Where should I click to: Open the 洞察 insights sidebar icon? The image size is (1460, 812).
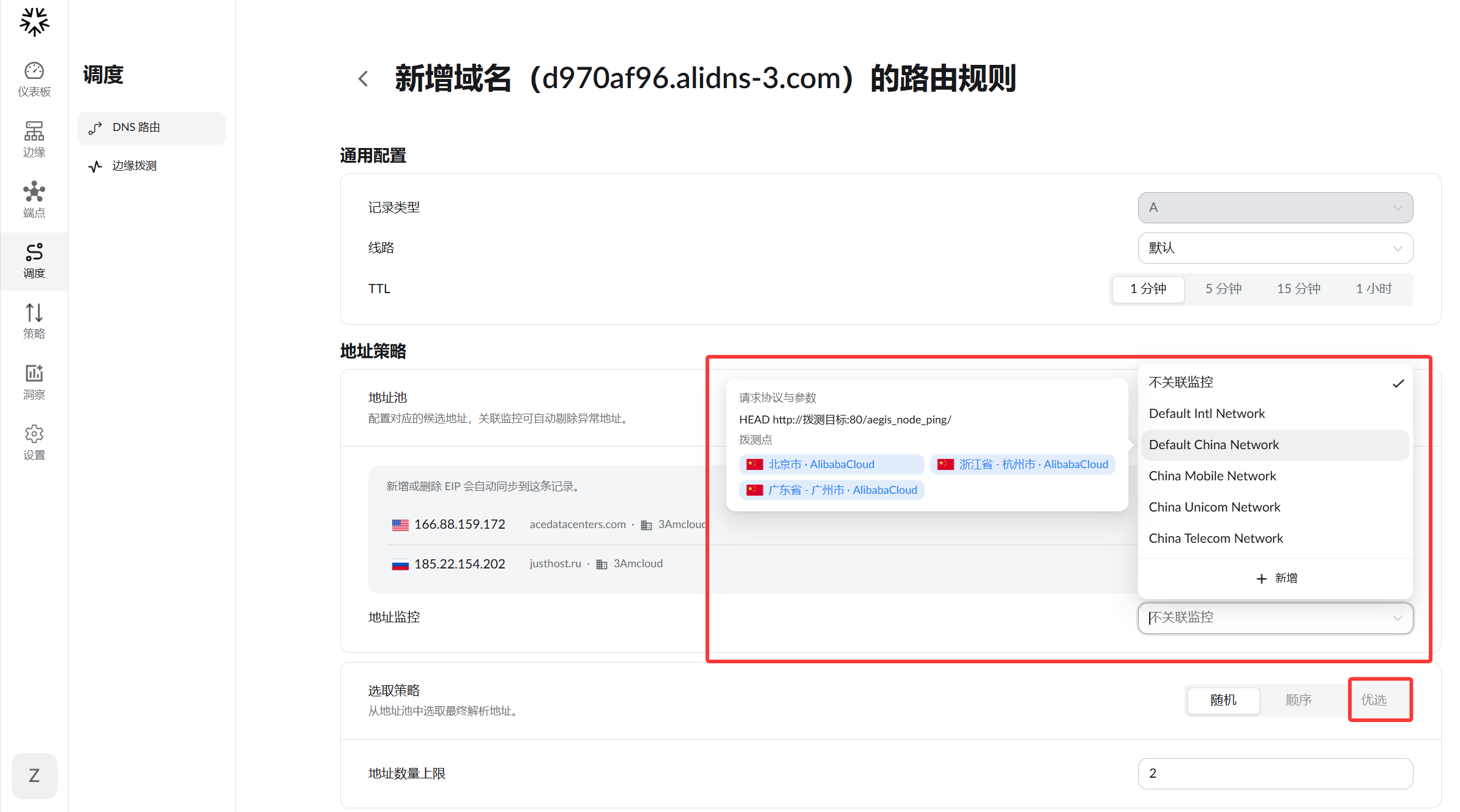(x=34, y=382)
